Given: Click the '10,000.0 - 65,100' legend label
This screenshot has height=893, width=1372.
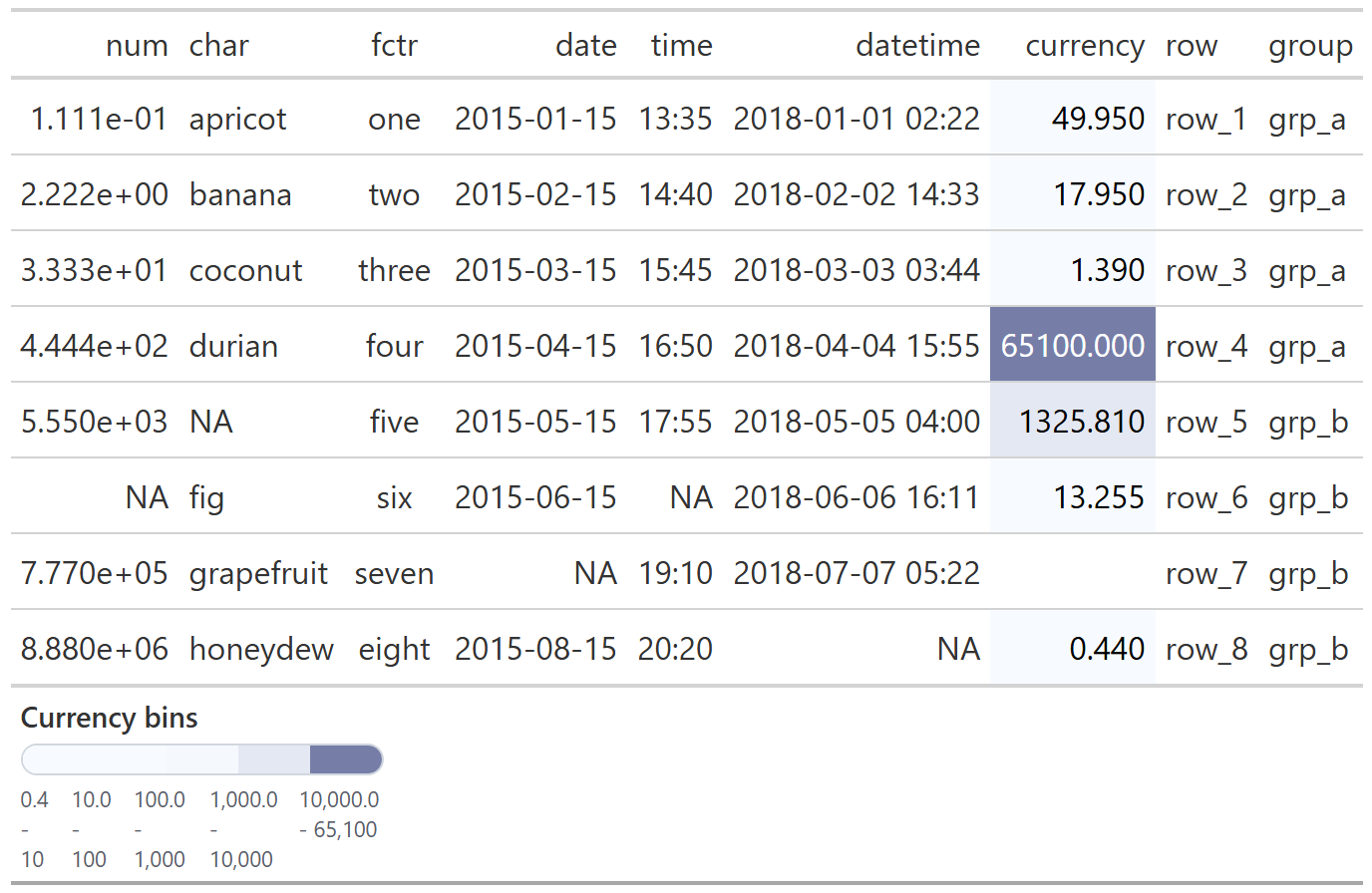Looking at the screenshot, I should coord(339,814).
